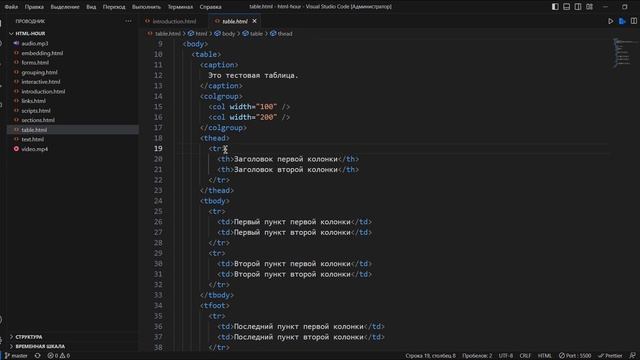Switch to the introduction.html tab
Screen dimensions: 640x360
[x=174, y=21]
